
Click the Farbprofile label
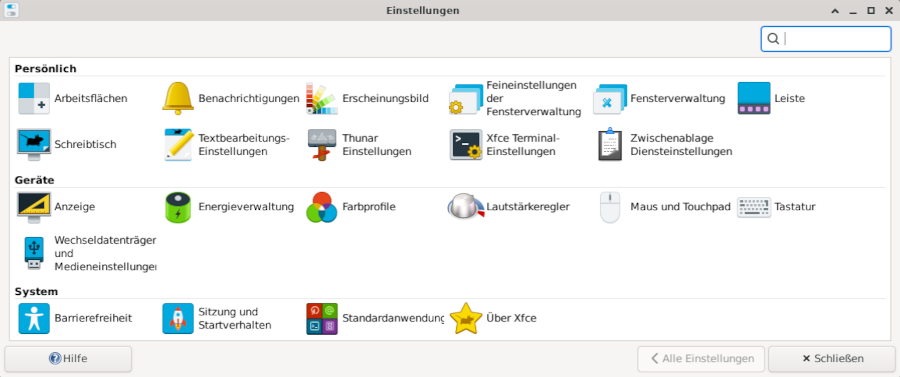pyautogui.click(x=369, y=207)
